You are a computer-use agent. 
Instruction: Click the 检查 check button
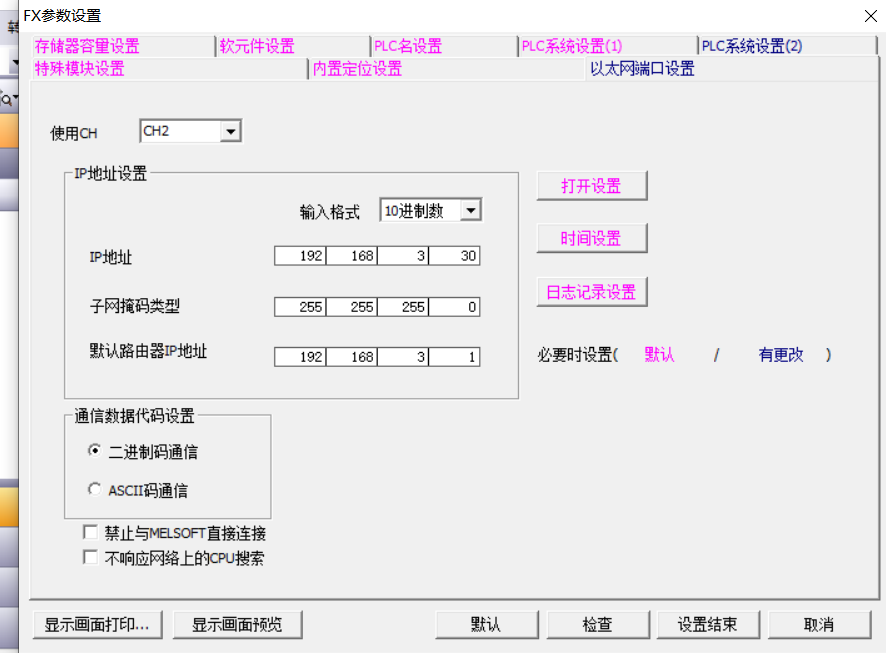pos(597,624)
